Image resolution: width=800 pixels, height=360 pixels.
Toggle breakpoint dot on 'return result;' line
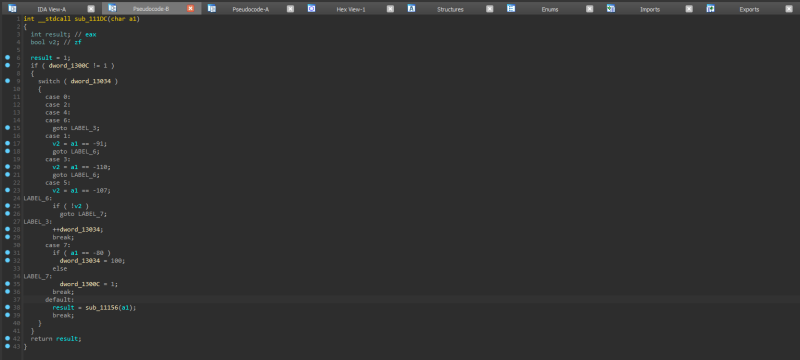(x=7, y=338)
